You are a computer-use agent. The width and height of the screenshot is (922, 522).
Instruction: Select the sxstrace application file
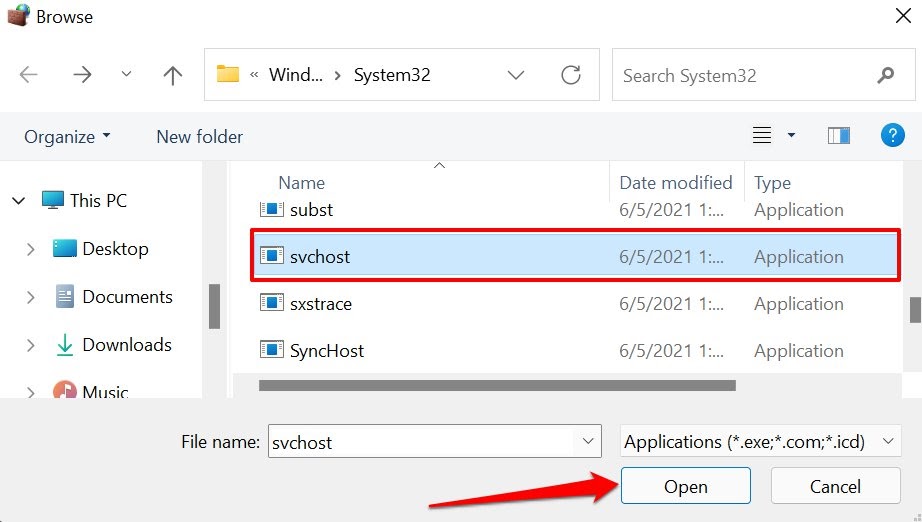point(320,304)
